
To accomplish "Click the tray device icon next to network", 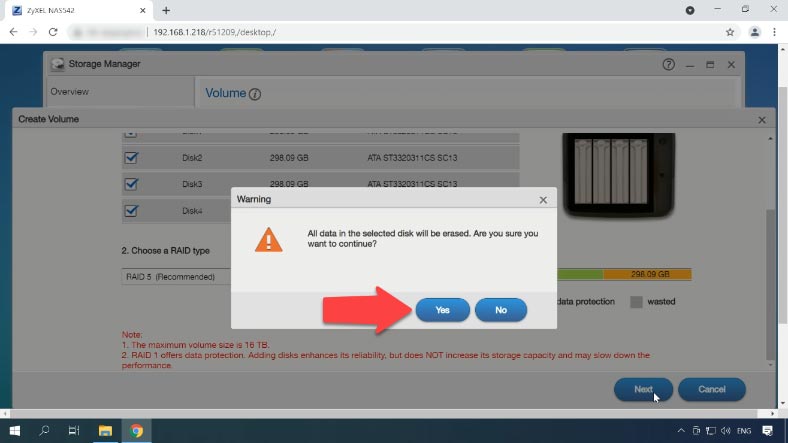I will point(696,431).
